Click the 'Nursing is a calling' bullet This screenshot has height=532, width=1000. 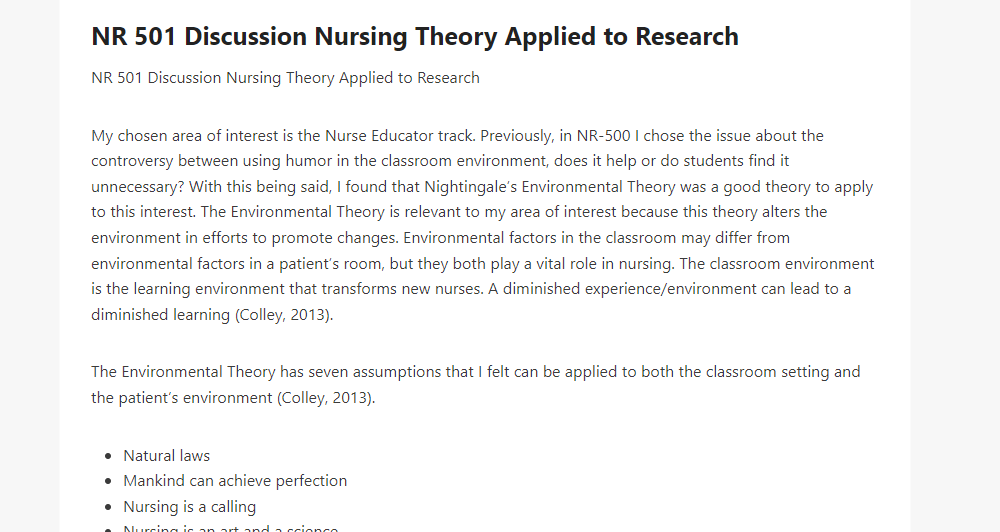[189, 506]
